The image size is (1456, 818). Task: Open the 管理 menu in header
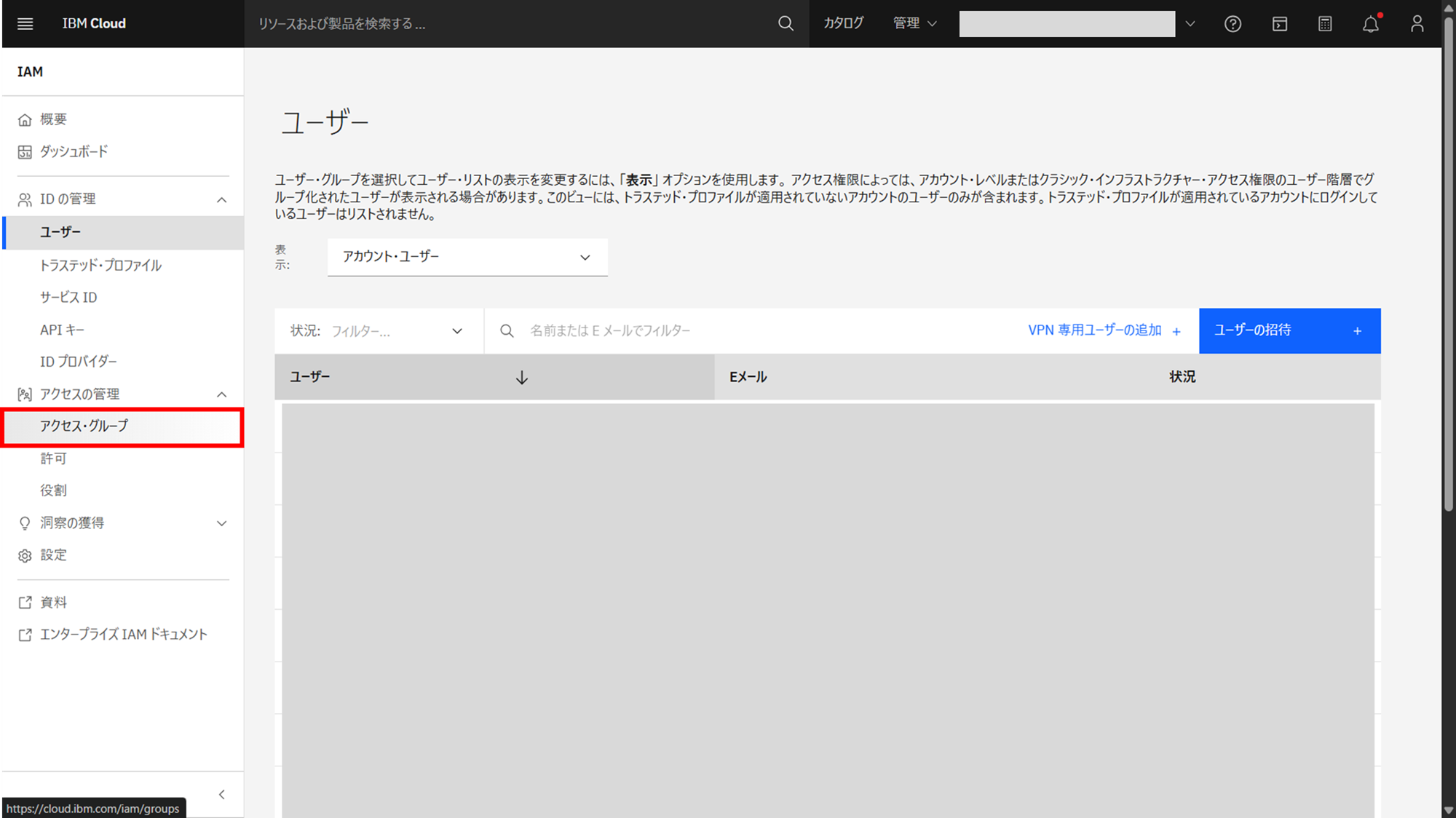(x=914, y=23)
